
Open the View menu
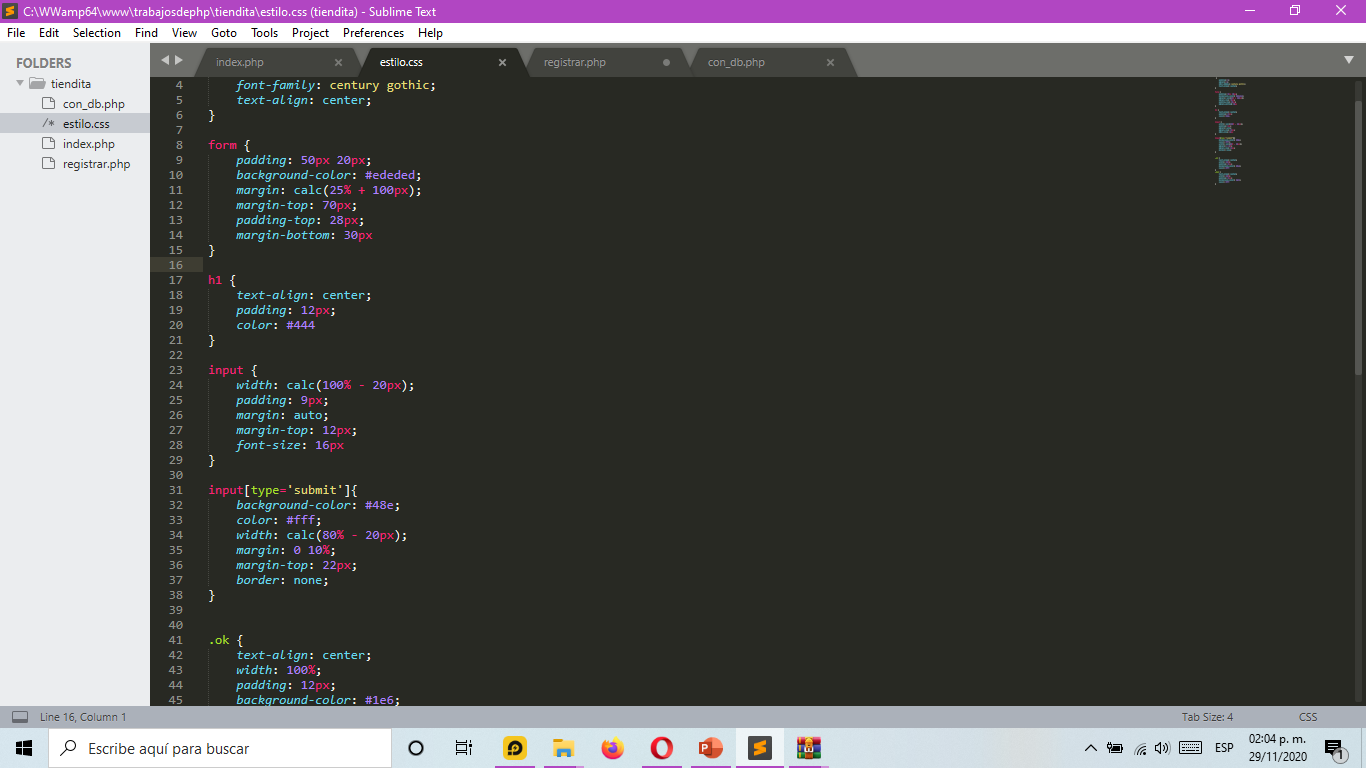(x=184, y=32)
